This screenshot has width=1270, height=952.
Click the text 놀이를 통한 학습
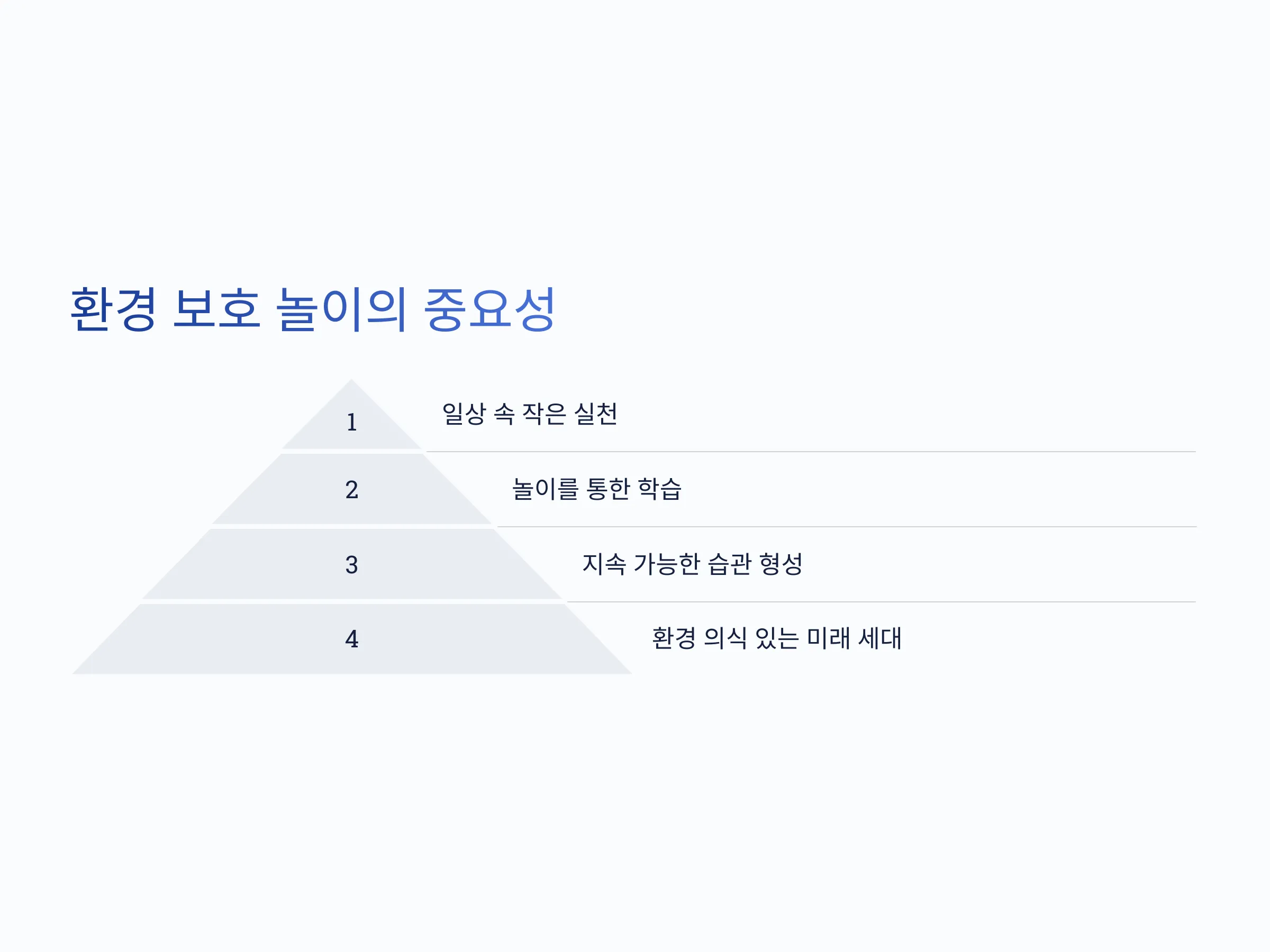(x=596, y=489)
